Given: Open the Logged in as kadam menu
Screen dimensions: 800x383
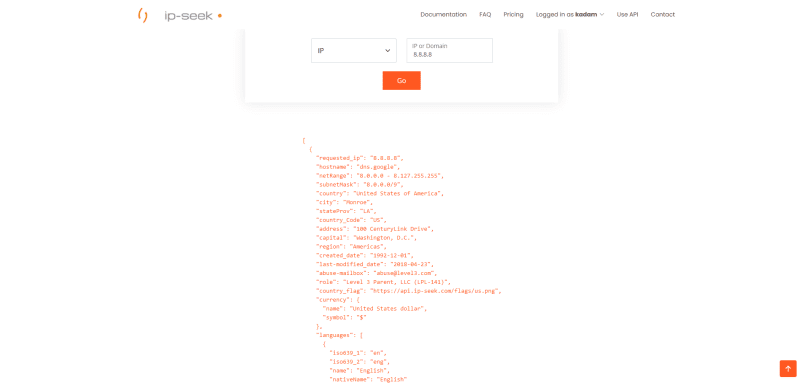Looking at the screenshot, I should [570, 15].
